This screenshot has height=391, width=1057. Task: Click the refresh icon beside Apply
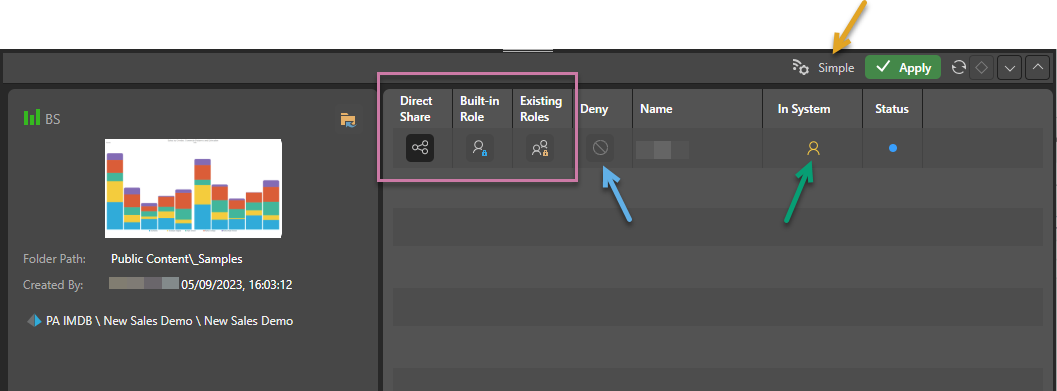(958, 67)
